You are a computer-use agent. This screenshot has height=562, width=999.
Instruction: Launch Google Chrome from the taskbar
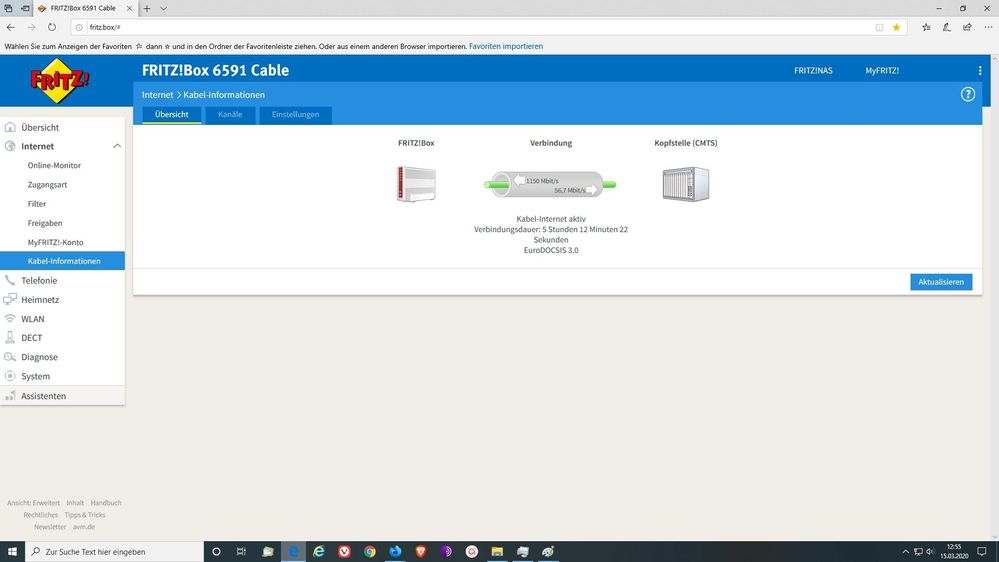pyautogui.click(x=370, y=551)
